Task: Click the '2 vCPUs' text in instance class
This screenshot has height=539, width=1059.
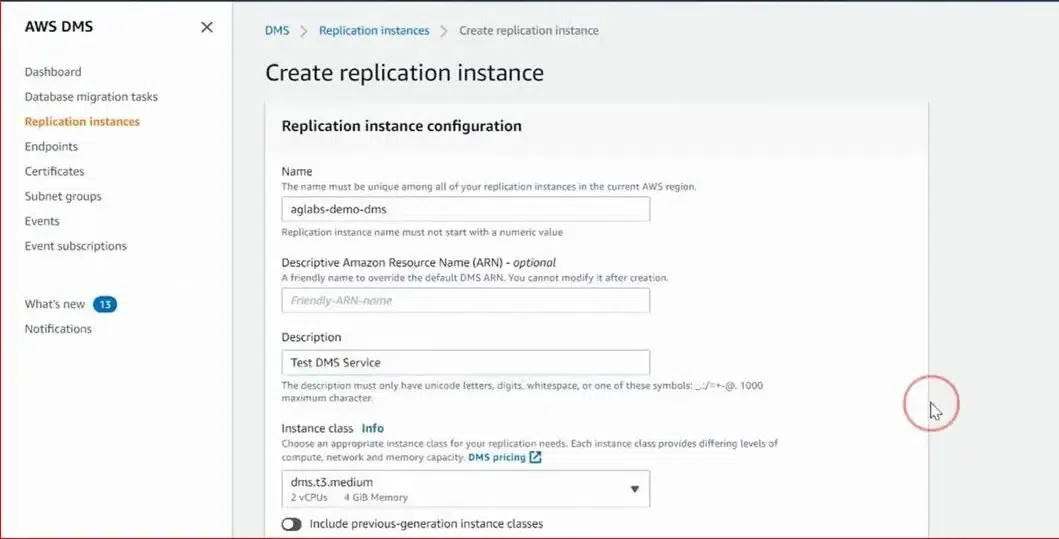Action: [309, 498]
